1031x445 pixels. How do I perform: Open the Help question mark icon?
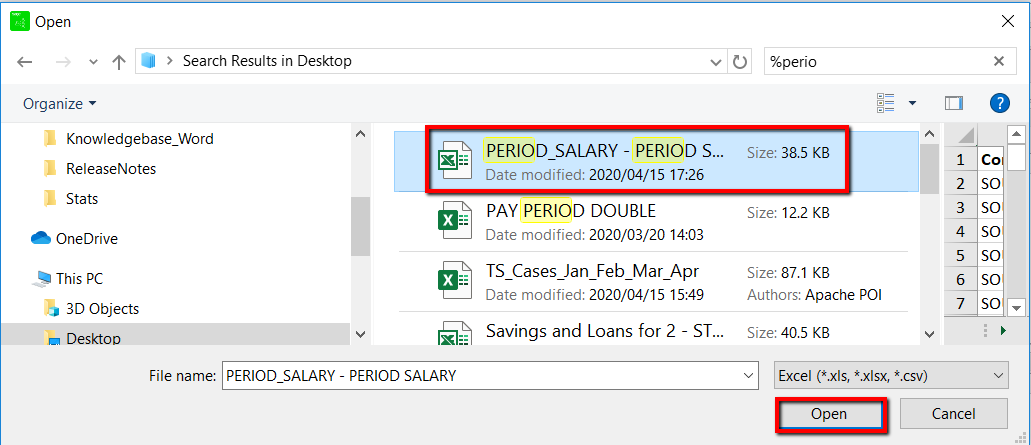point(998,103)
